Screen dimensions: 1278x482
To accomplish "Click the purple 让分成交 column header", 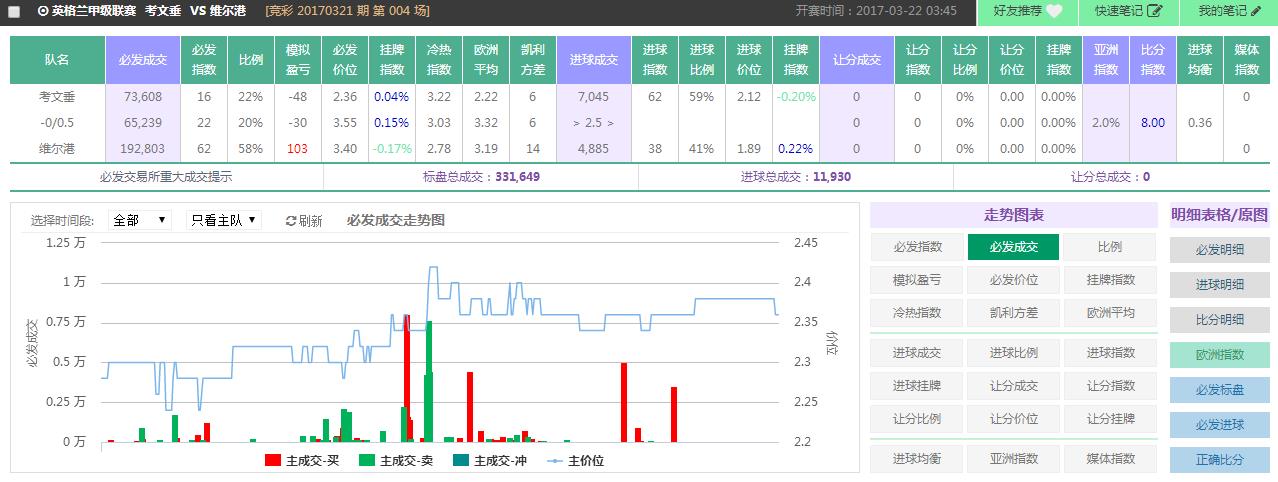I will click(856, 60).
